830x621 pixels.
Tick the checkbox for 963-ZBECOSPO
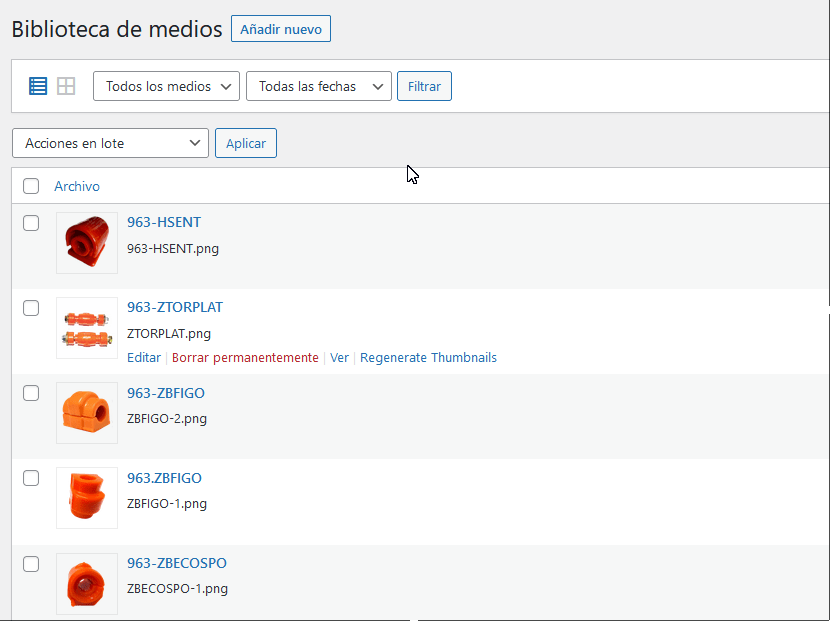[x=31, y=564]
